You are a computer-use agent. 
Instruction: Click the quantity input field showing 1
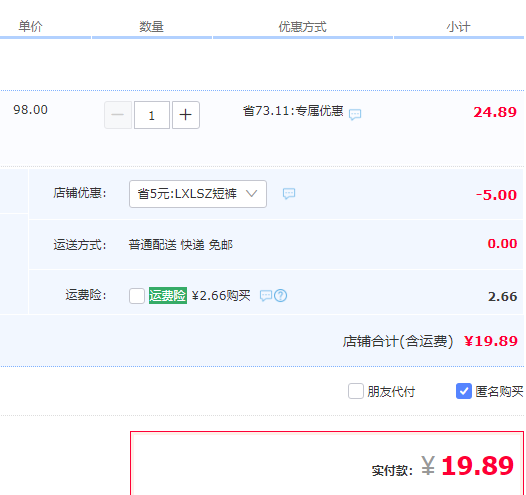(152, 115)
